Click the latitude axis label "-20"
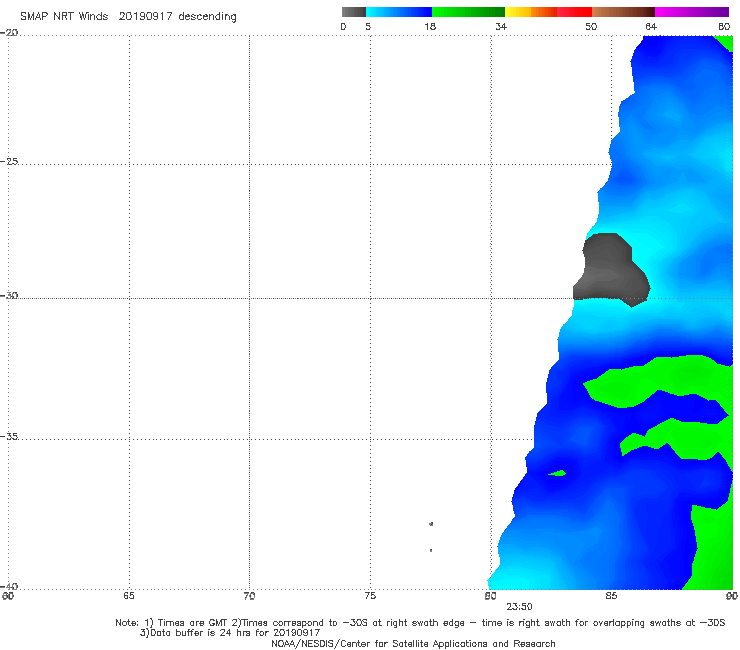 point(9,32)
